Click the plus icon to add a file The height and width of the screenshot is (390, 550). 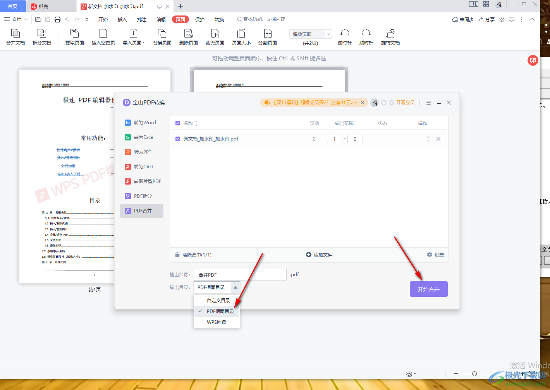(x=308, y=254)
